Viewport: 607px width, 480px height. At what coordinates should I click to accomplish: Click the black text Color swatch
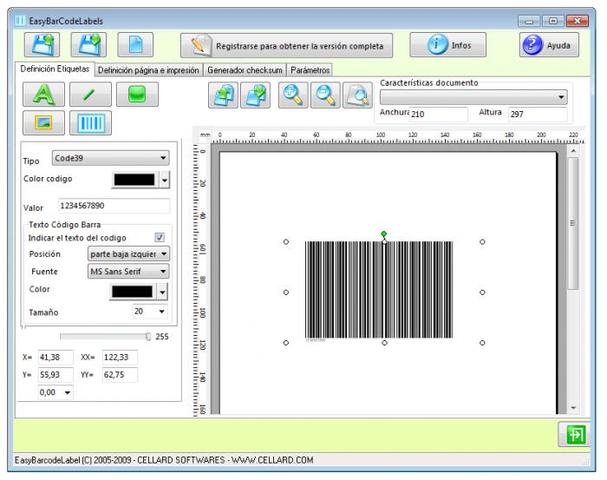pyautogui.click(x=132, y=291)
